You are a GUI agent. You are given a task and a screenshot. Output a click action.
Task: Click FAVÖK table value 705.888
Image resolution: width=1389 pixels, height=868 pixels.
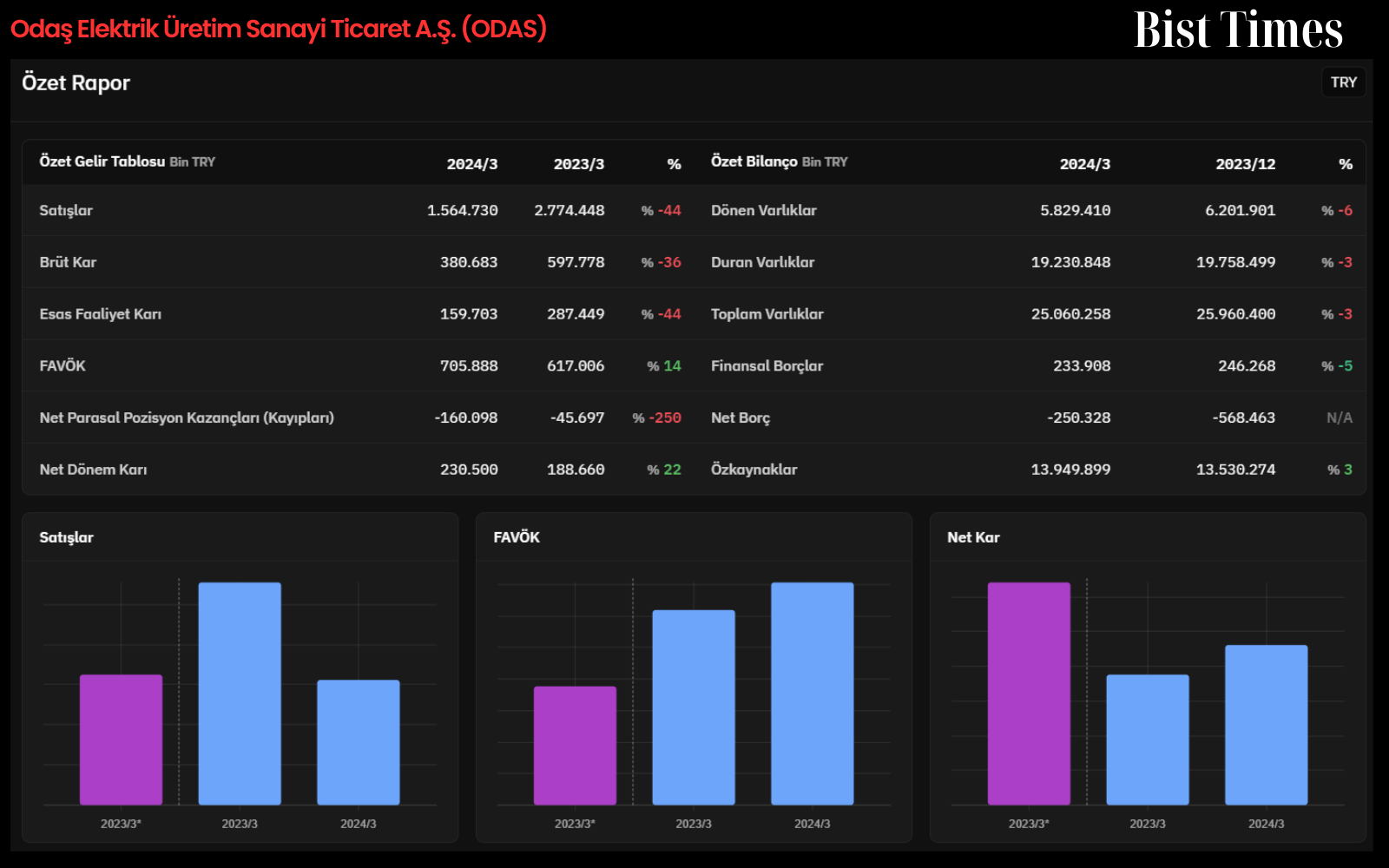coord(469,366)
